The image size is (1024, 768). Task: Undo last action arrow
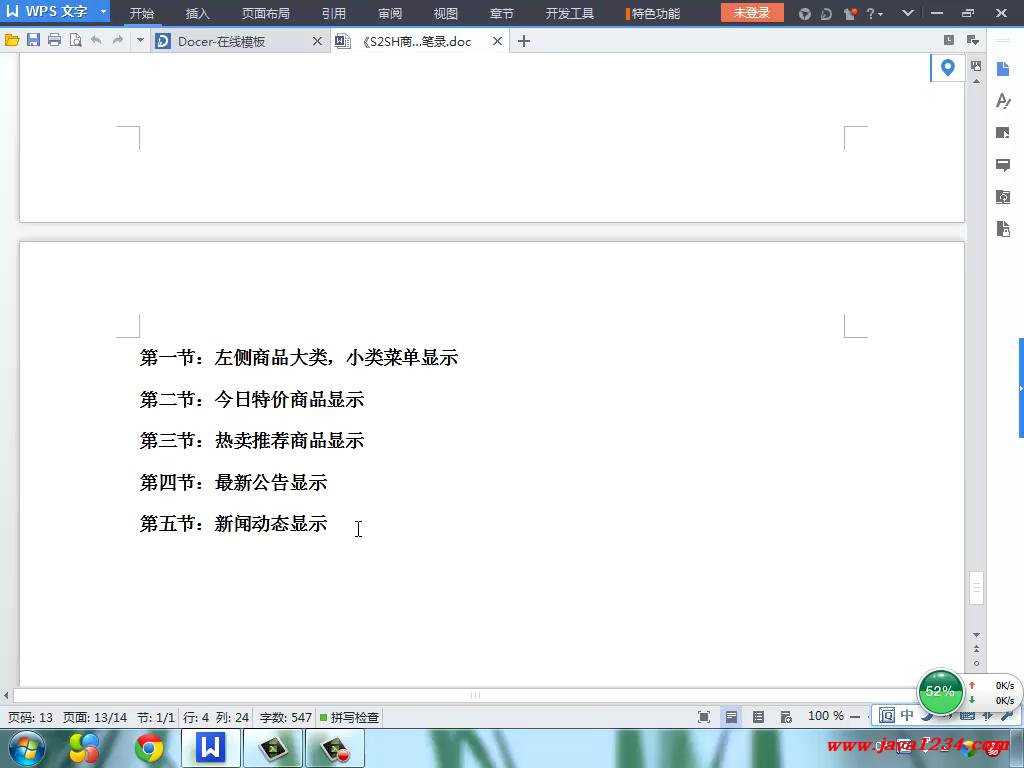[97, 40]
